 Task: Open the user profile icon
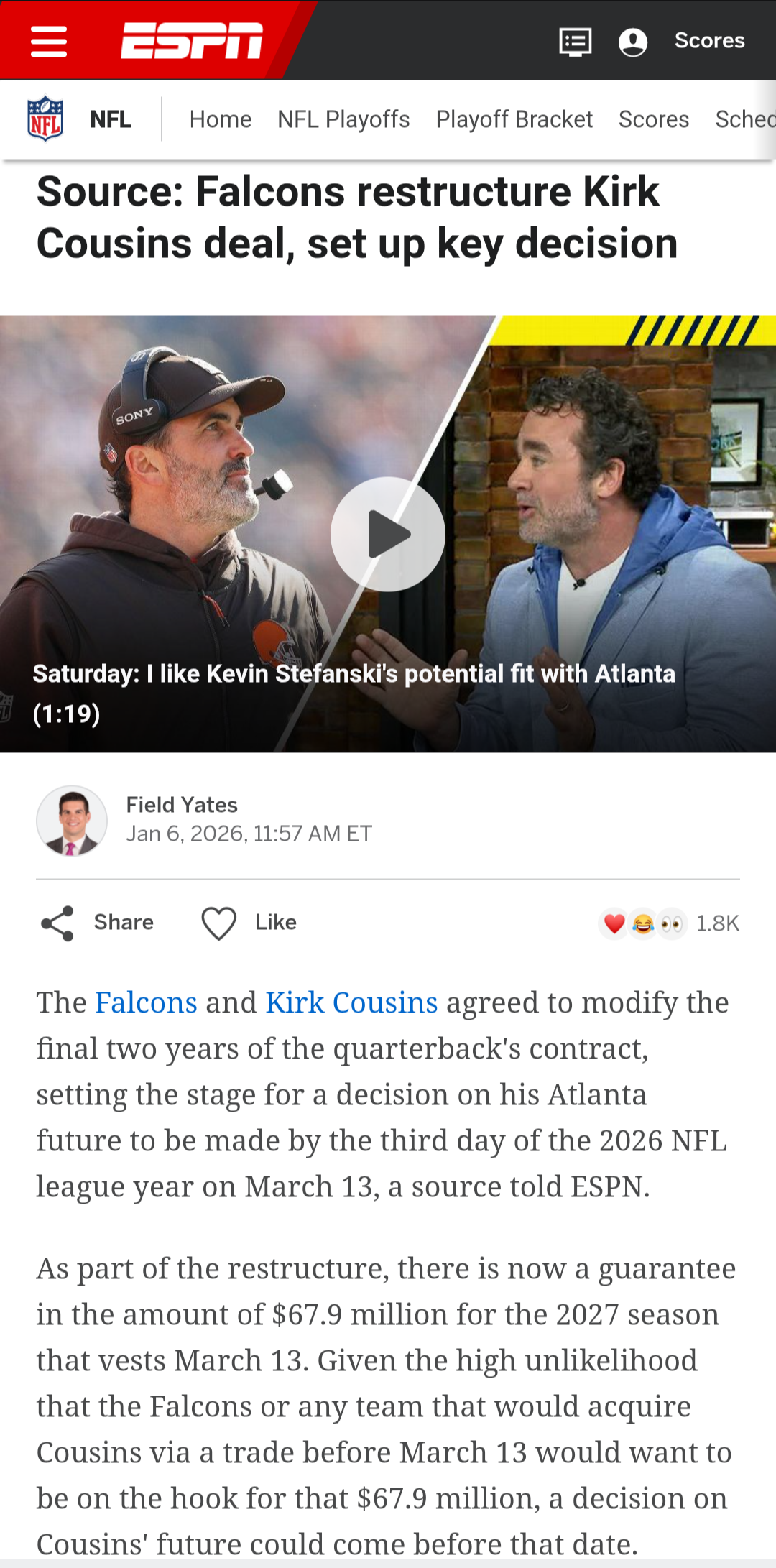tap(633, 42)
